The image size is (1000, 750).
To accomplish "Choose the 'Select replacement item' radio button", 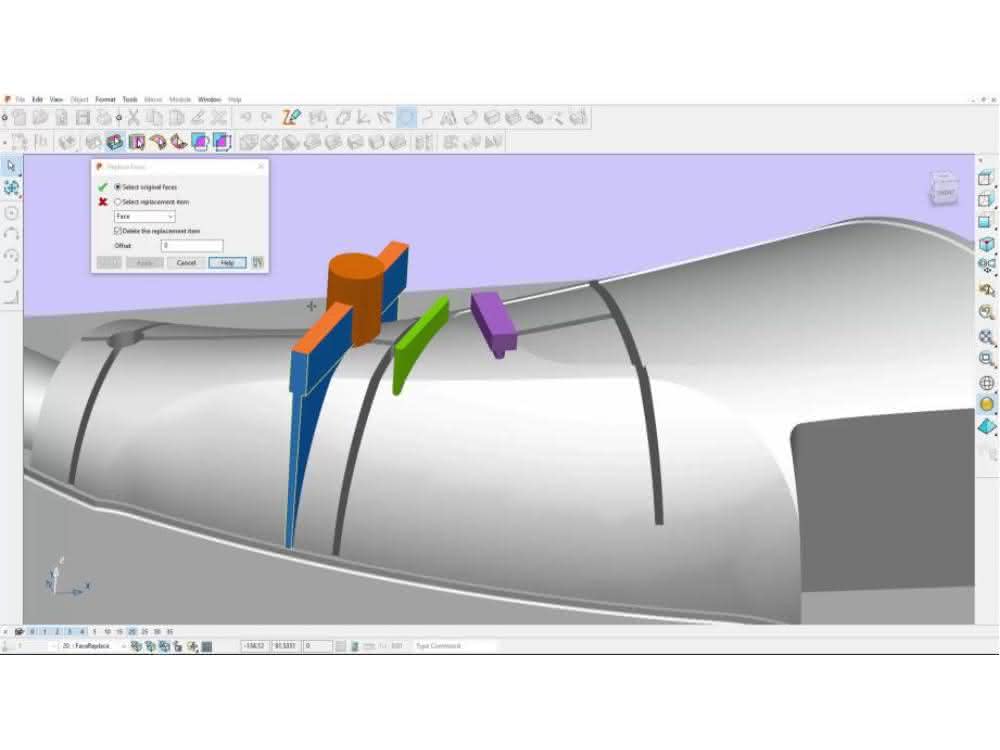I will point(117,202).
